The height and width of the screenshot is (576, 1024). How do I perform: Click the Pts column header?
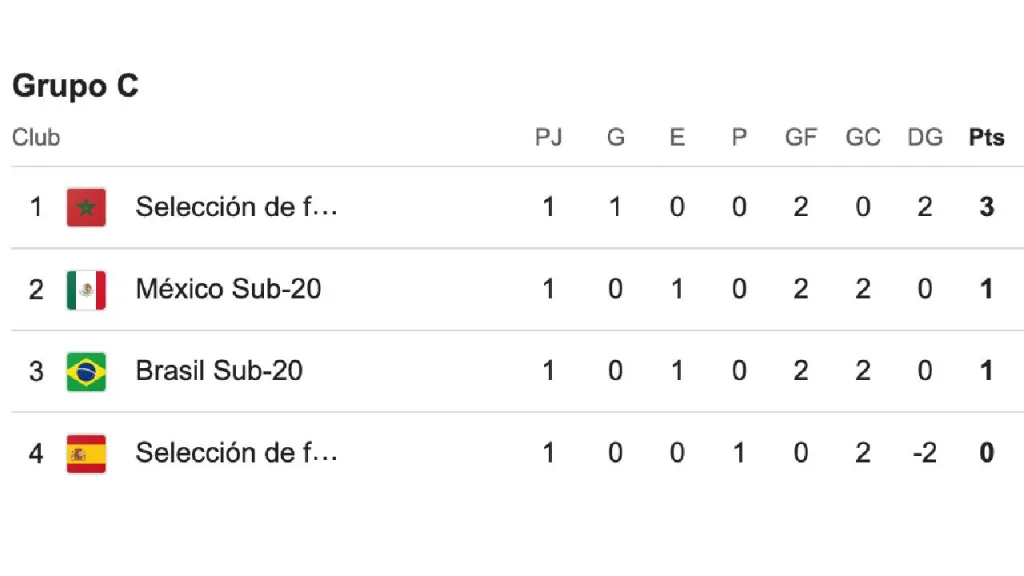[x=986, y=137]
